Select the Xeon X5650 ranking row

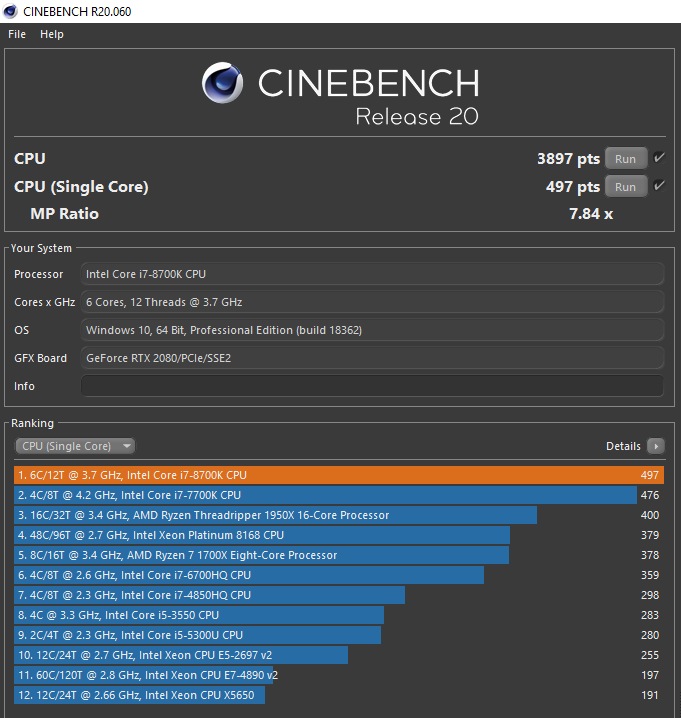(339, 695)
